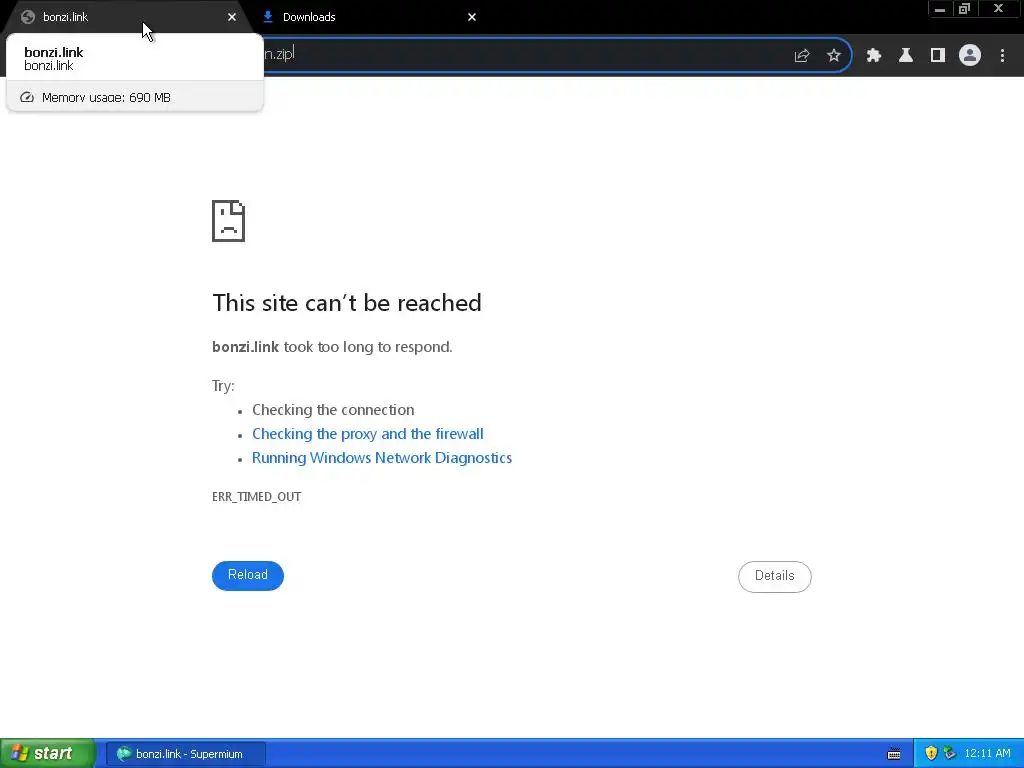Click the network connection tray icon
The image size is (1024, 768).
click(x=950, y=754)
